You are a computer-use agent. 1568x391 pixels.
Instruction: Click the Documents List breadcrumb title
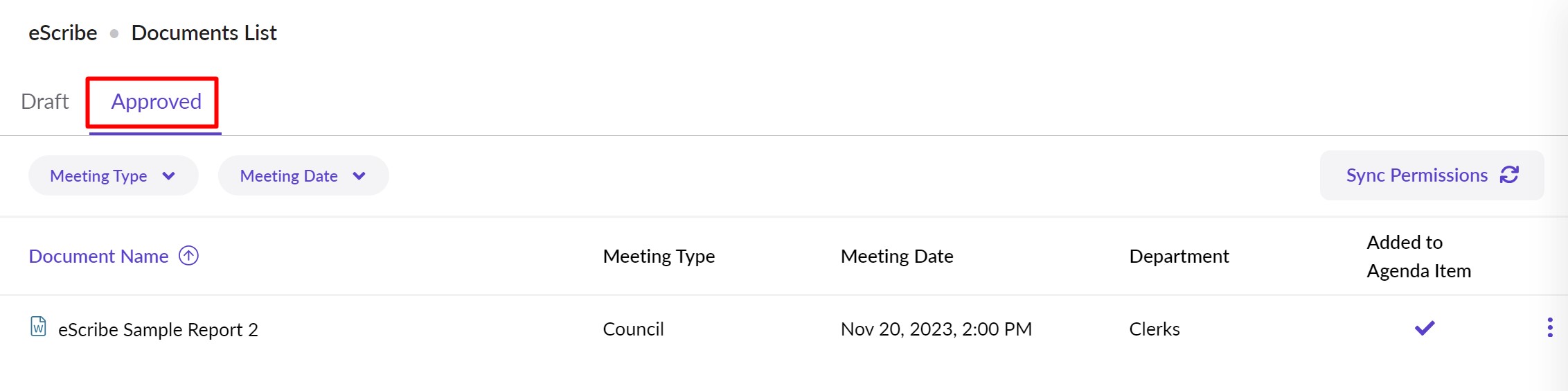click(x=204, y=33)
